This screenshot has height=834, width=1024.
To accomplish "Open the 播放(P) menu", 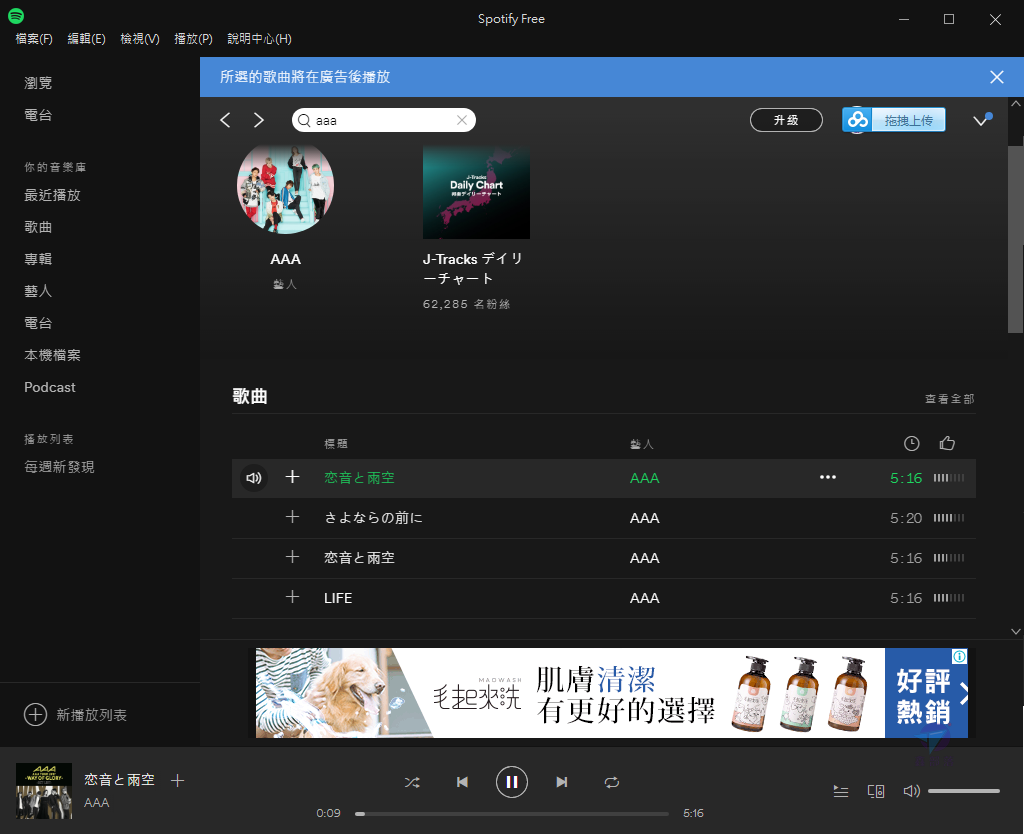I will pos(193,39).
